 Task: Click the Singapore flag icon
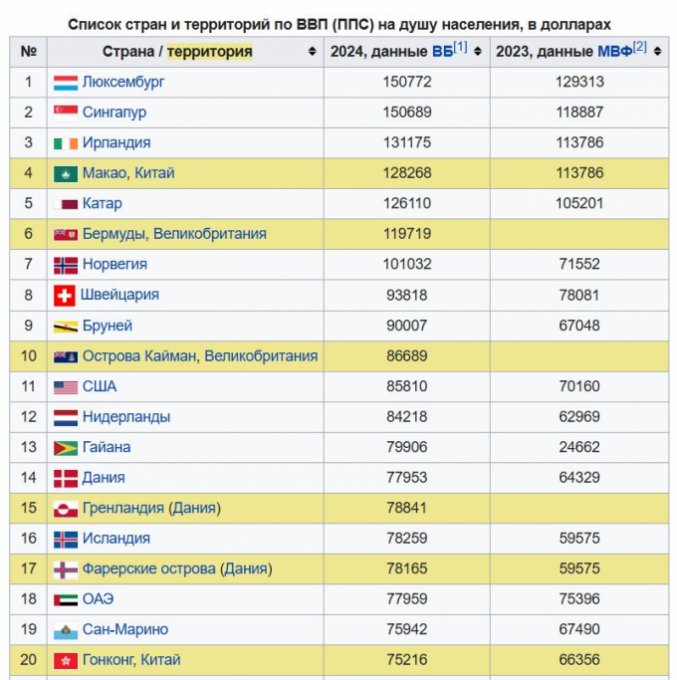[x=65, y=112]
